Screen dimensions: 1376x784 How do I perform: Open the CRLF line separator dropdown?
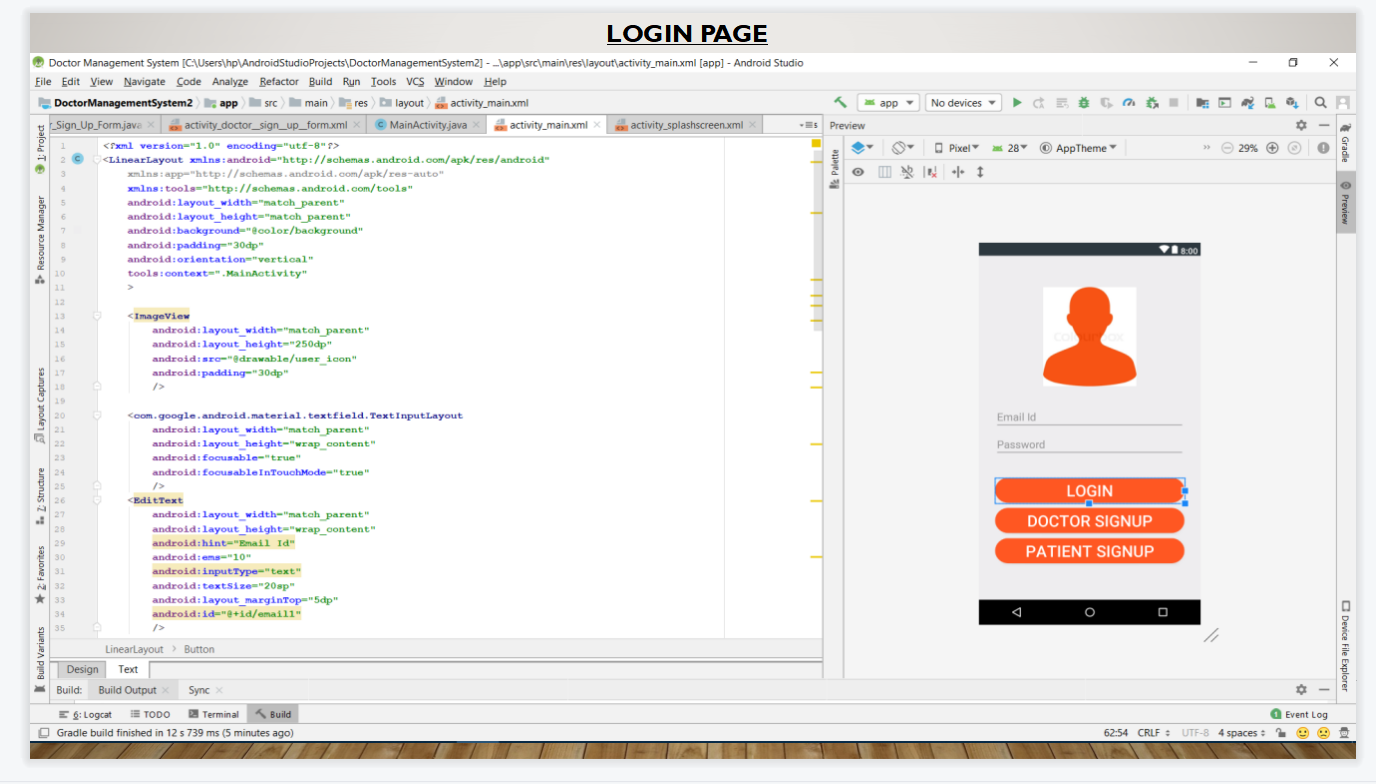coord(1153,733)
